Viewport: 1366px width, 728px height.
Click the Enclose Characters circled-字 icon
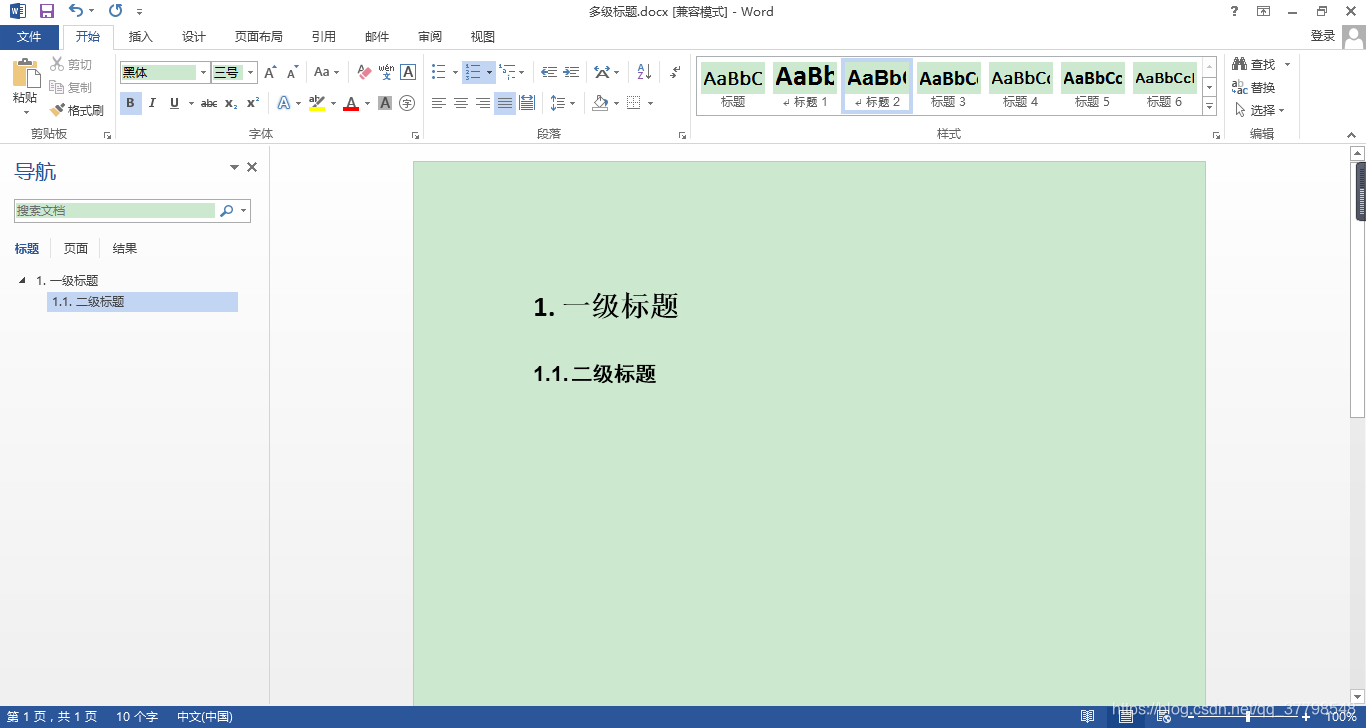click(x=407, y=103)
